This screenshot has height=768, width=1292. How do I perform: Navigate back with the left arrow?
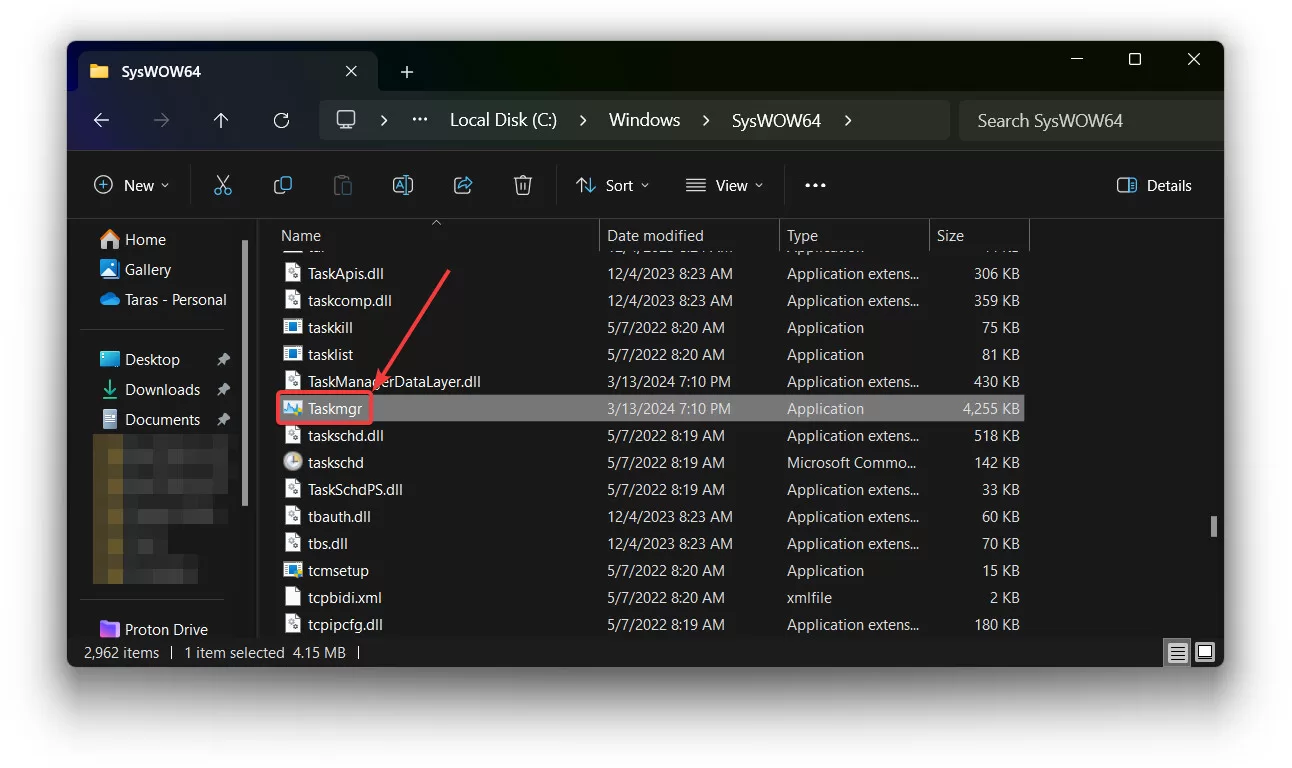[101, 120]
